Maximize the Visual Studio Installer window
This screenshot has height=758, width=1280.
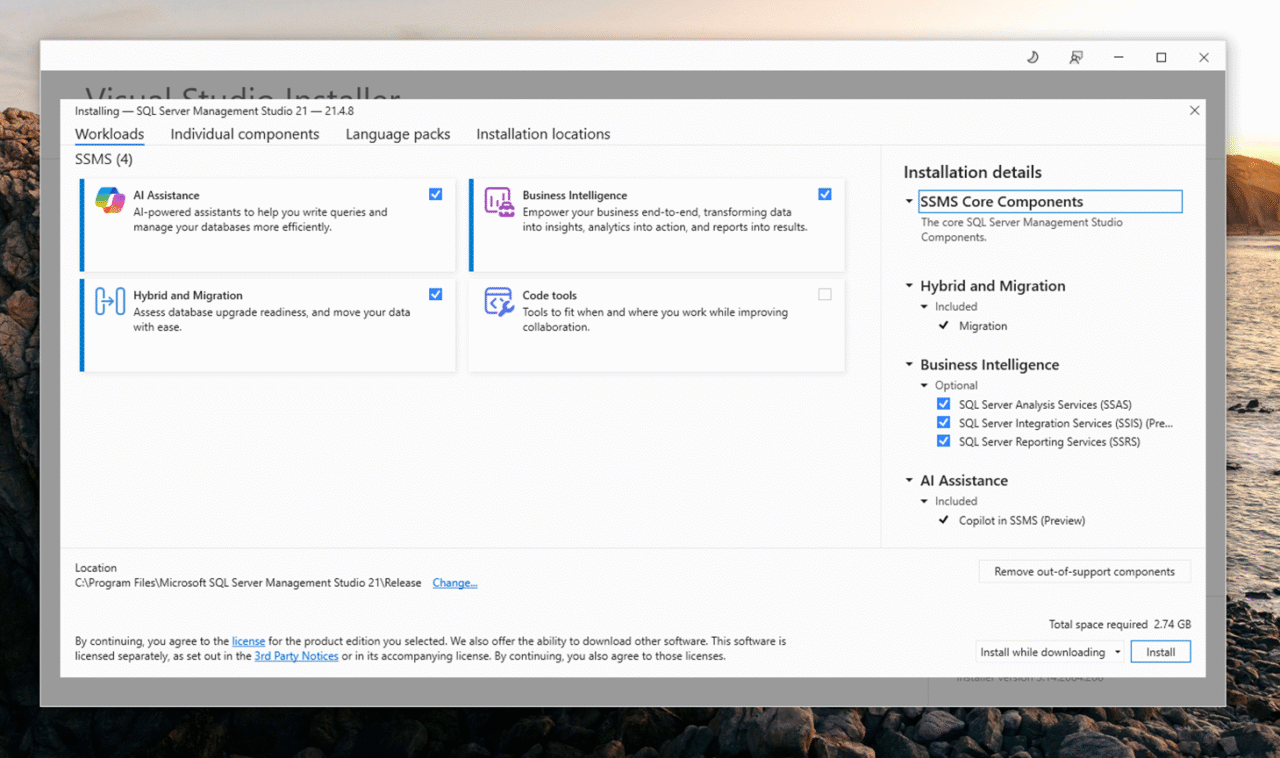(x=1161, y=57)
